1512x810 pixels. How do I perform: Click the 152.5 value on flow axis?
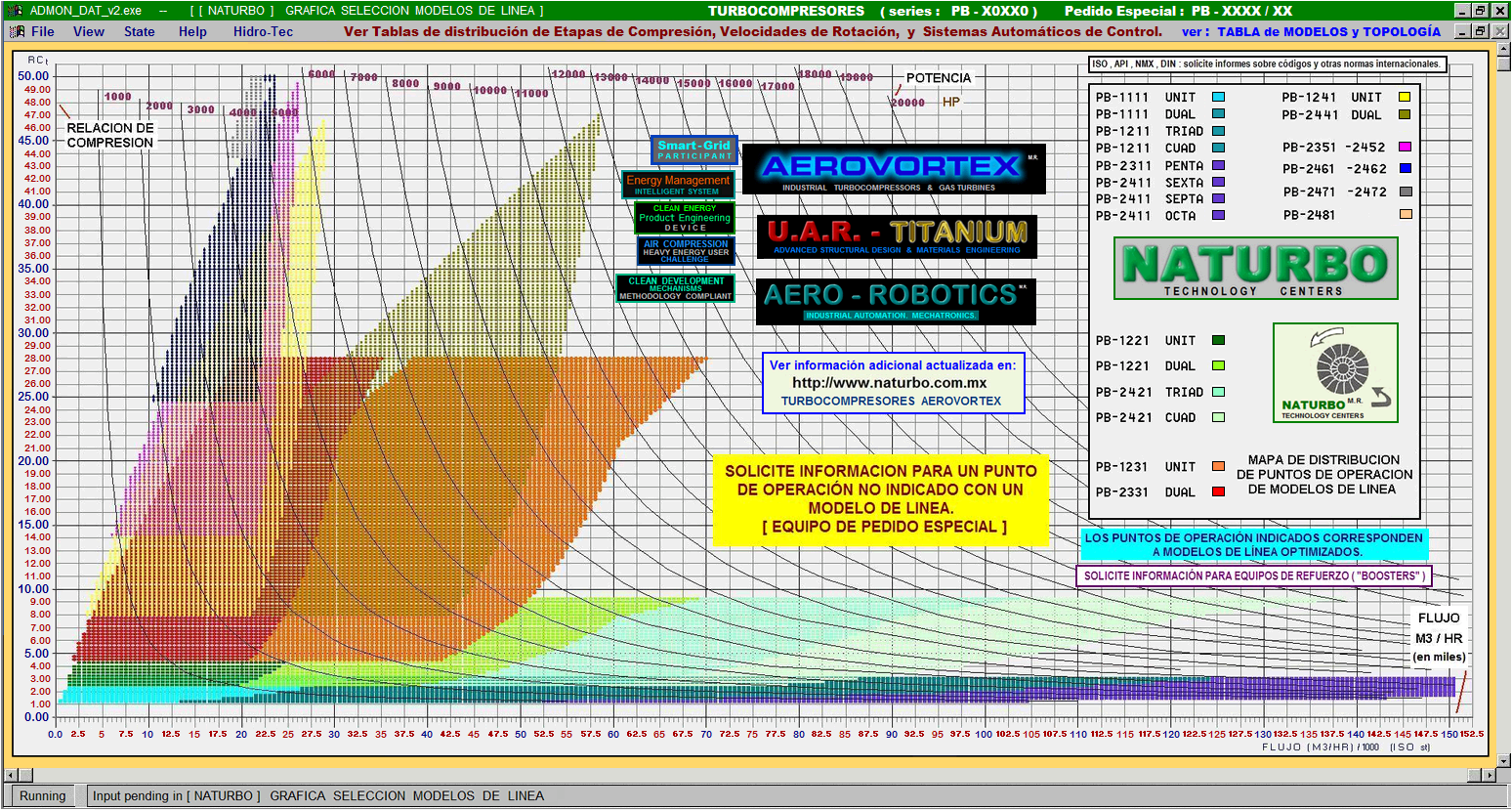click(1472, 734)
